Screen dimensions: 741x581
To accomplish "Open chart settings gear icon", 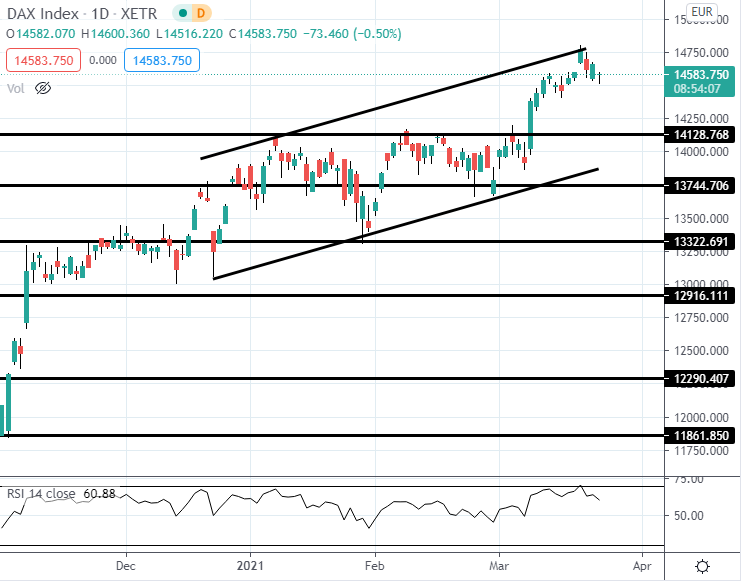I will point(702,566).
